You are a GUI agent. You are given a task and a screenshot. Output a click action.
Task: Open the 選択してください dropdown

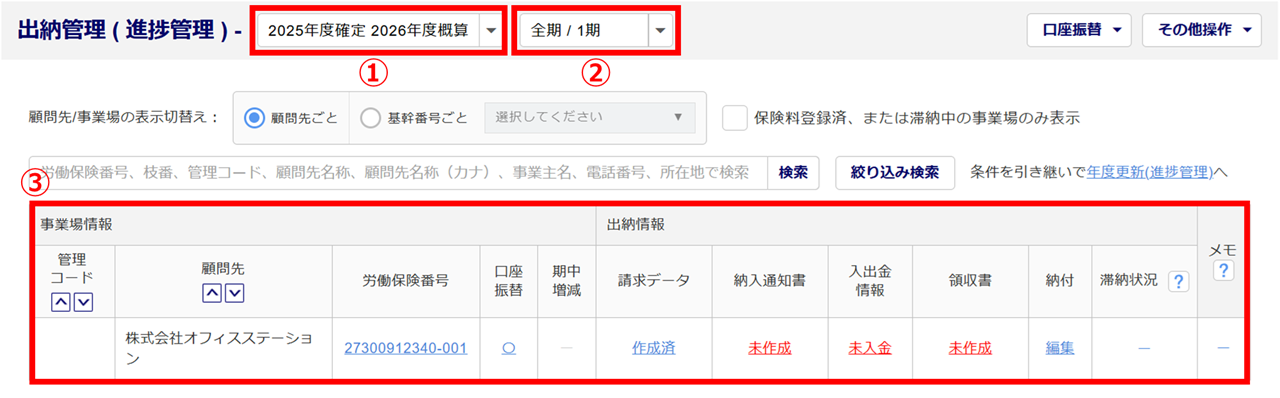click(x=589, y=117)
